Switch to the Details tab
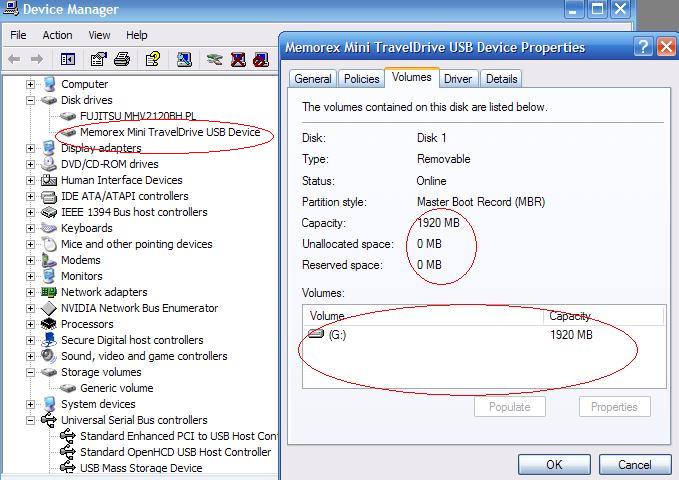This screenshot has width=679, height=480. click(x=501, y=79)
